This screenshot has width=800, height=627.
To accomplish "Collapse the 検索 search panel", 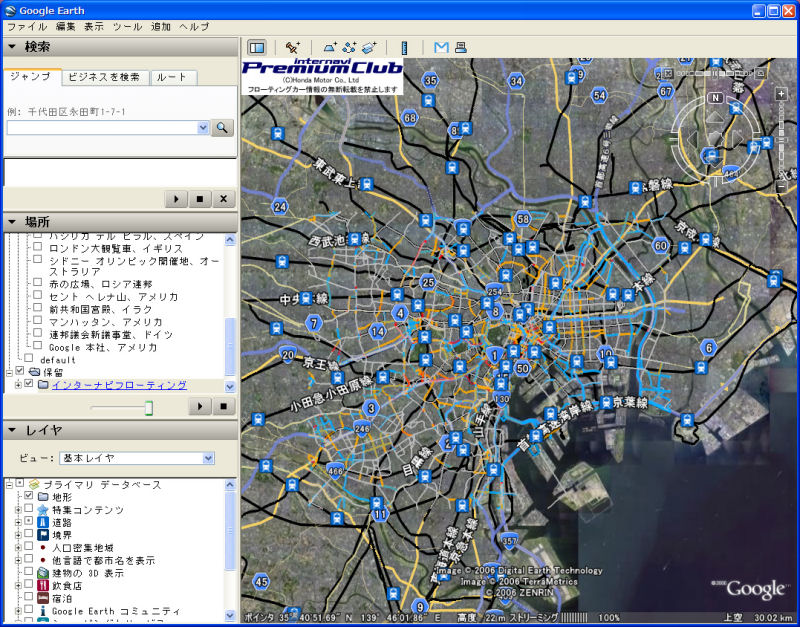I will point(12,46).
